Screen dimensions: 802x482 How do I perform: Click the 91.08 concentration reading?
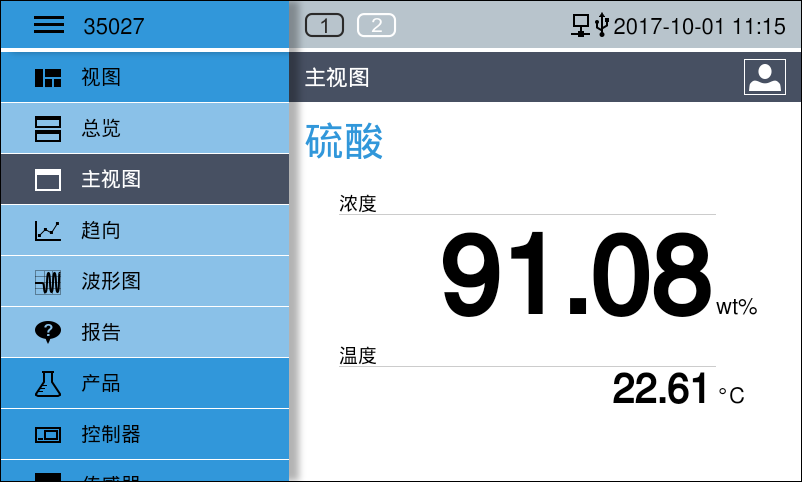click(x=575, y=274)
